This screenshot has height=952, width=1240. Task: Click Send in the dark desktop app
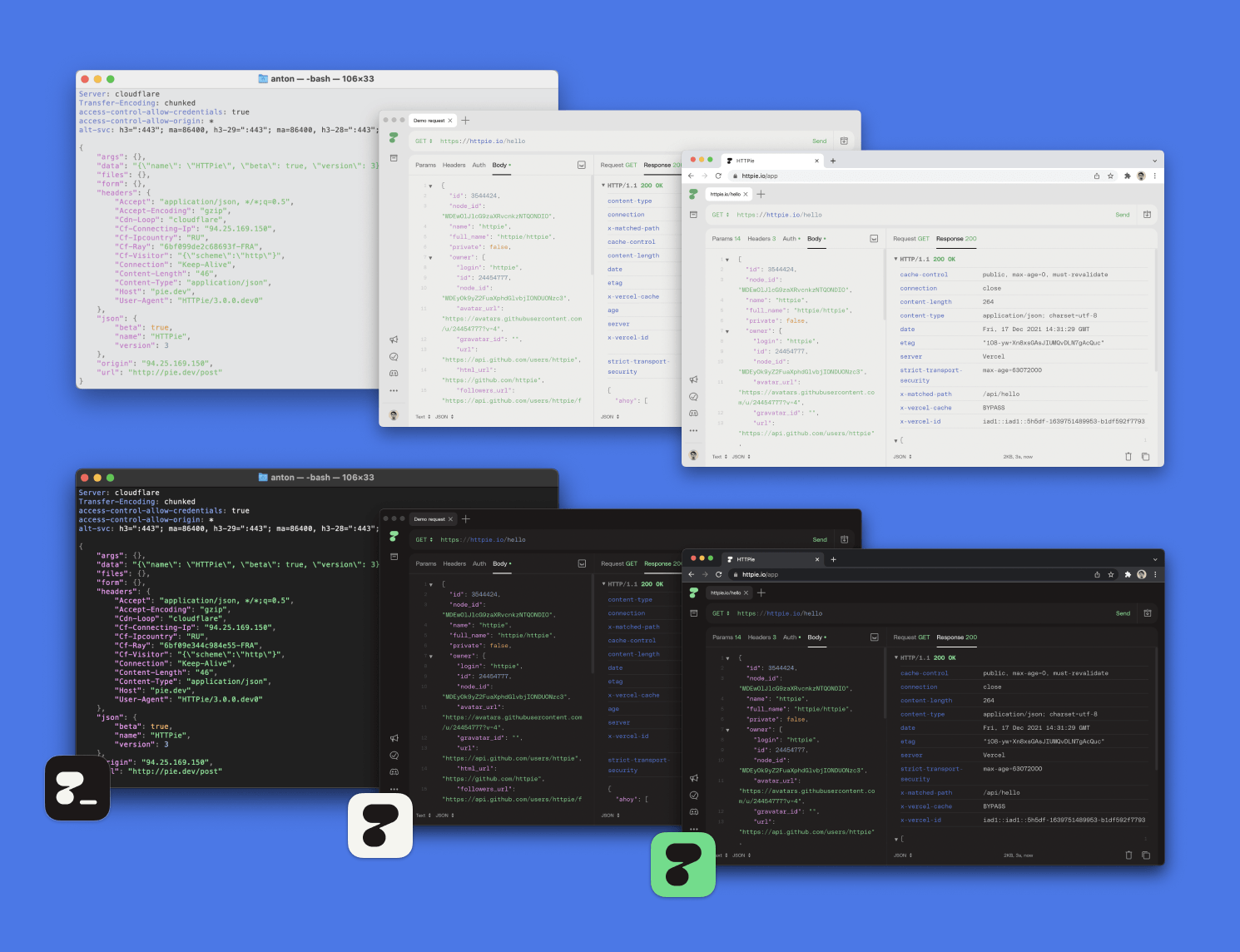pyautogui.click(x=820, y=539)
